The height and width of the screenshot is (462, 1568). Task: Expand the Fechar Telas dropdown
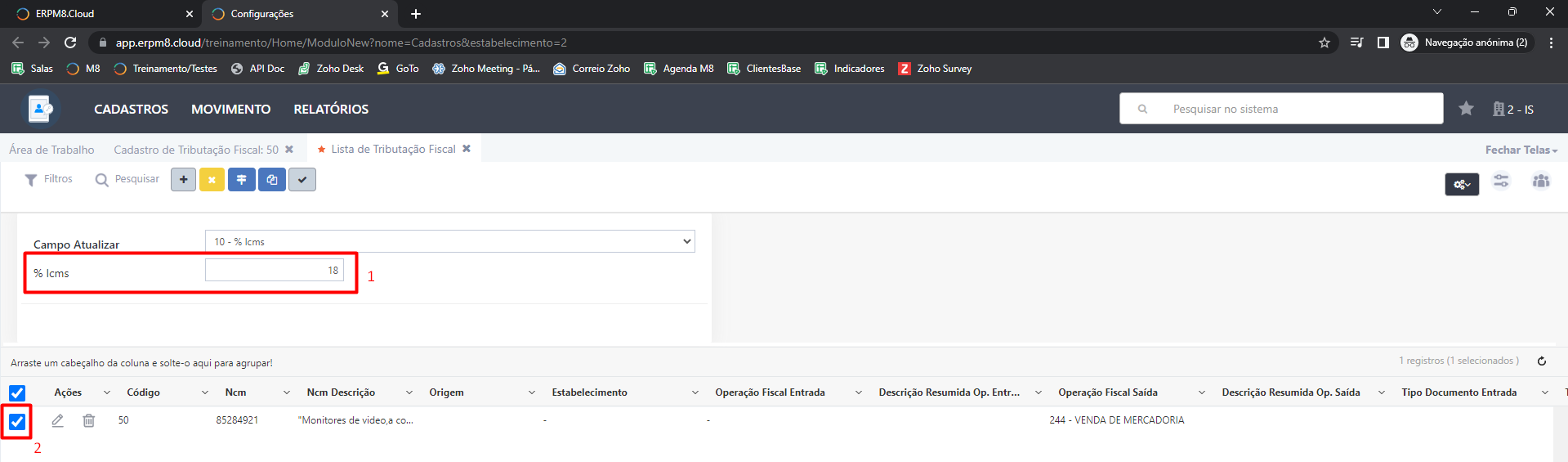coord(1521,150)
